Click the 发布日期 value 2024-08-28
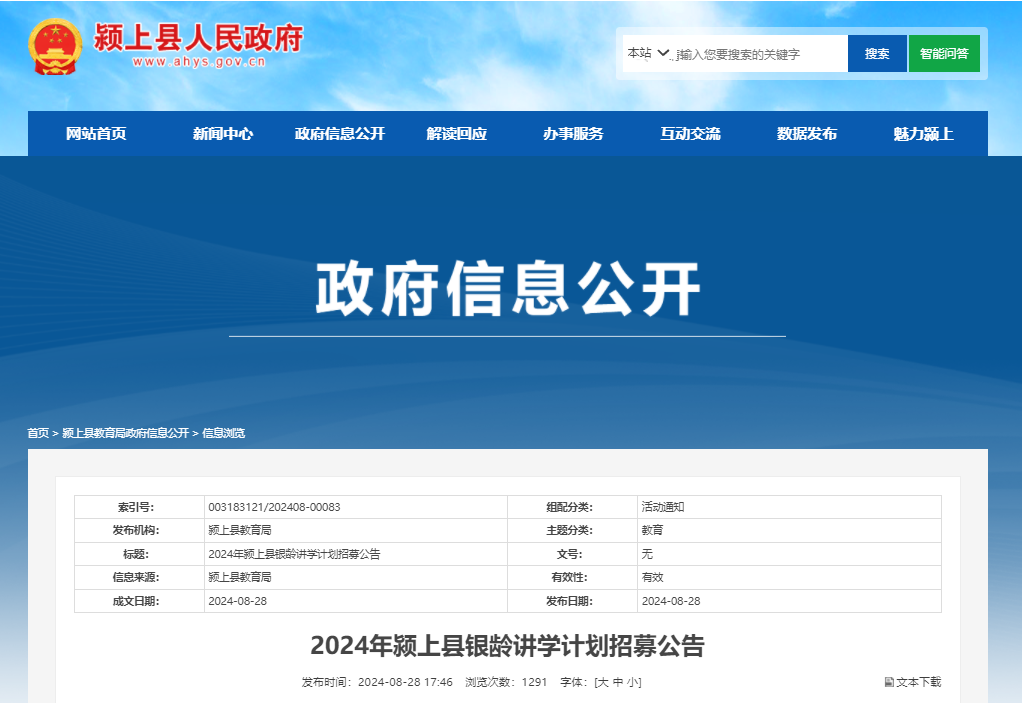Image resolution: width=1022 pixels, height=703 pixels. 671,601
